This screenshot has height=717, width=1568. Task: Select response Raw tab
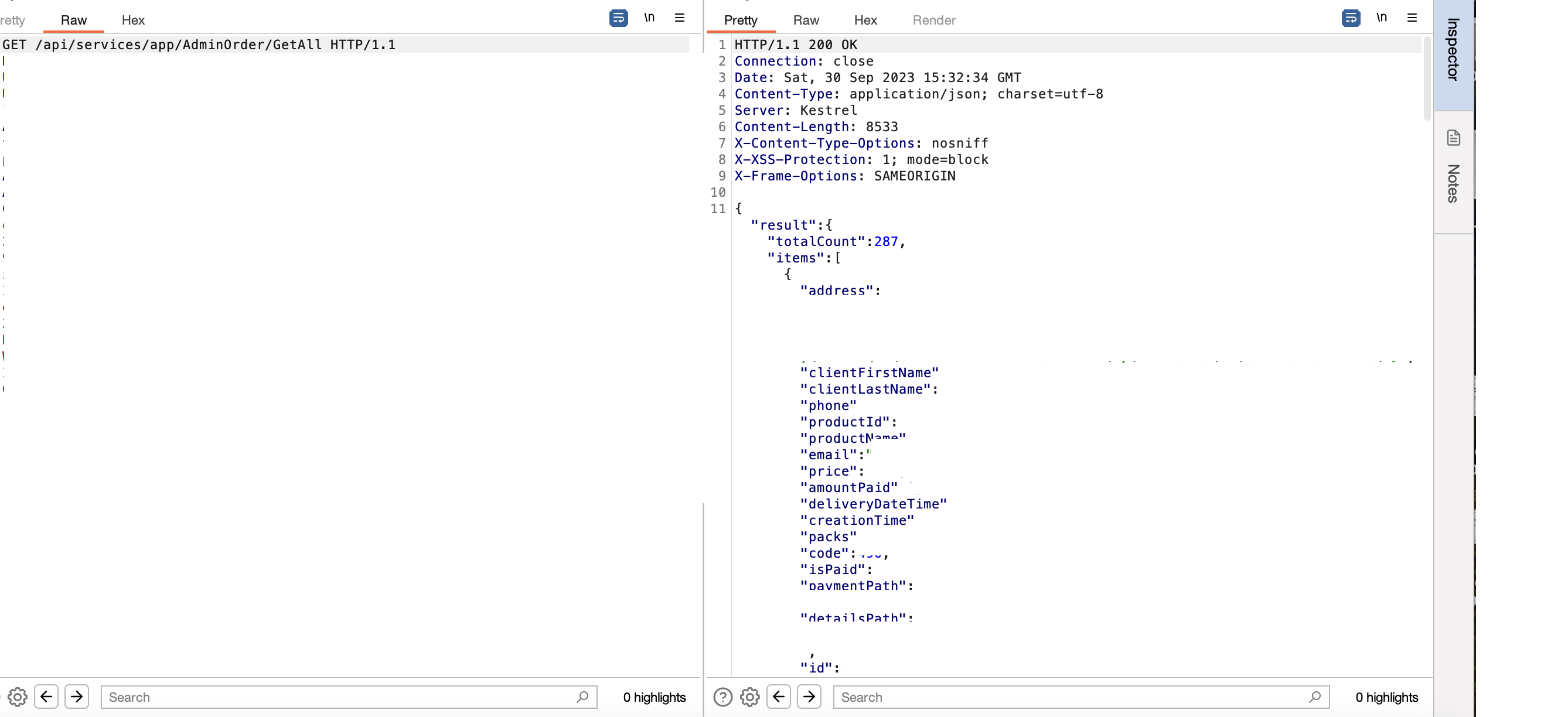[x=806, y=20]
